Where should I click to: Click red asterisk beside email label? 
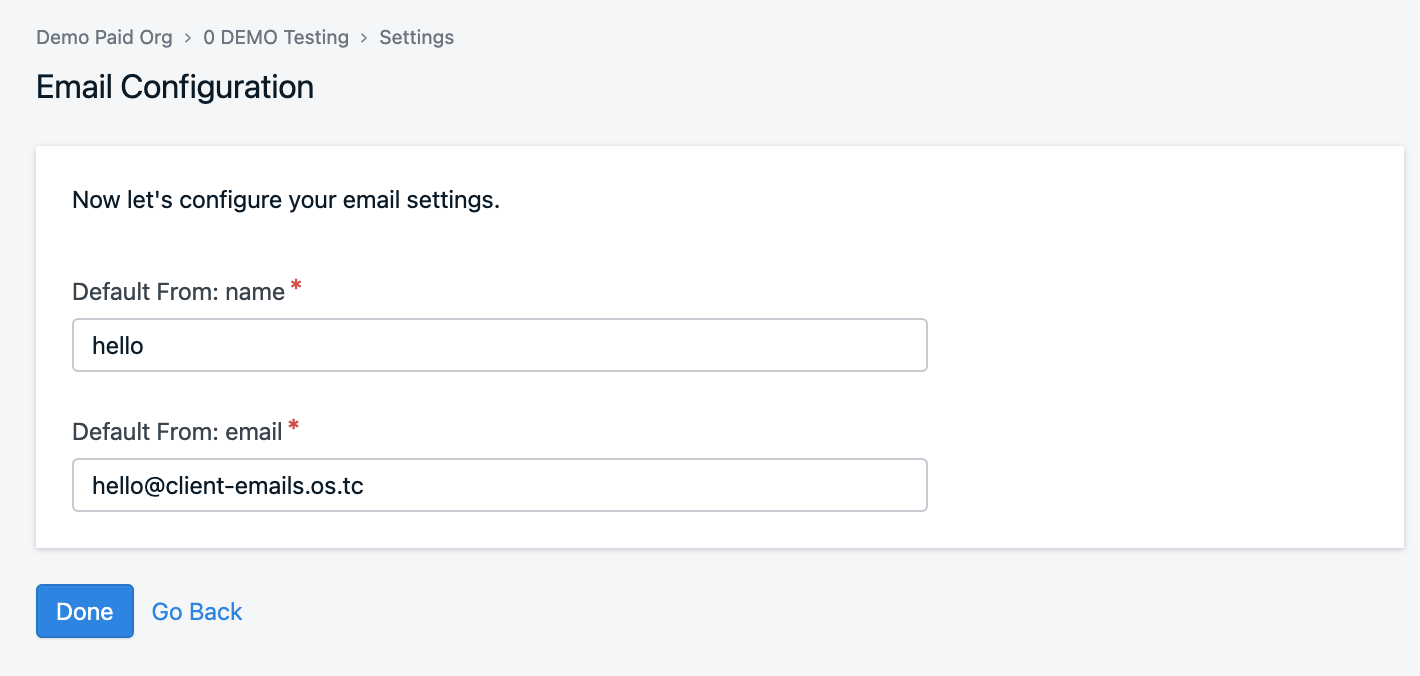pos(294,429)
